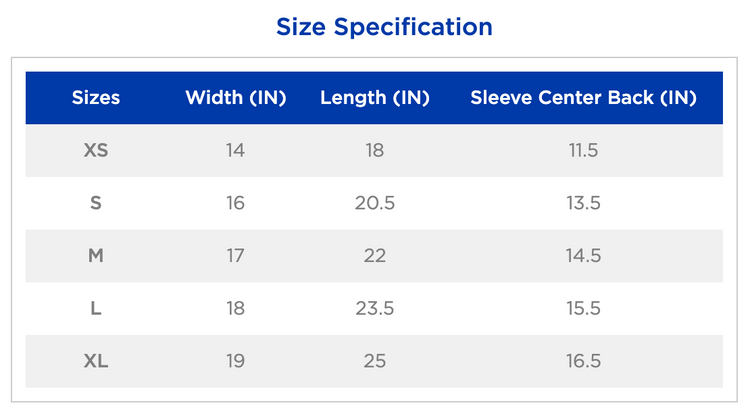Click the Sizes column header
The image size is (750, 416).
96,98
